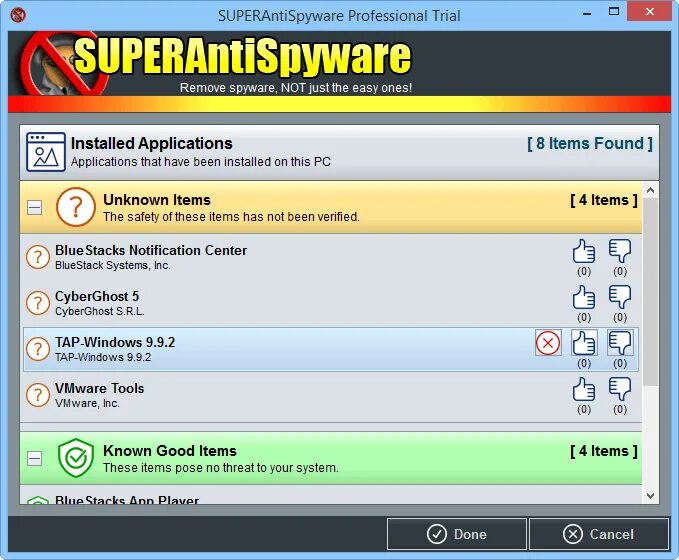
Task: Vote thumbs up for CyberGhost 5
Action: click(x=584, y=297)
